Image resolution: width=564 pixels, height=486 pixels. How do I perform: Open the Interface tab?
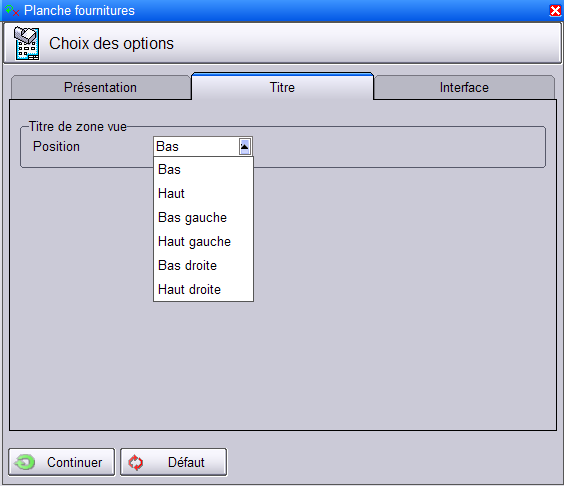pos(464,87)
